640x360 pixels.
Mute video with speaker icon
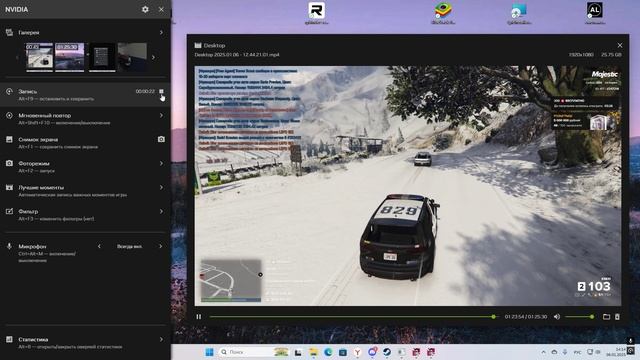[557, 317]
